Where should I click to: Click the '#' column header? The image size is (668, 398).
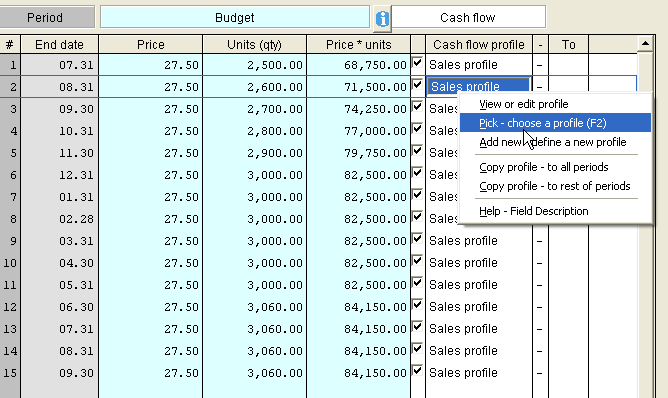pyautogui.click(x=10, y=45)
